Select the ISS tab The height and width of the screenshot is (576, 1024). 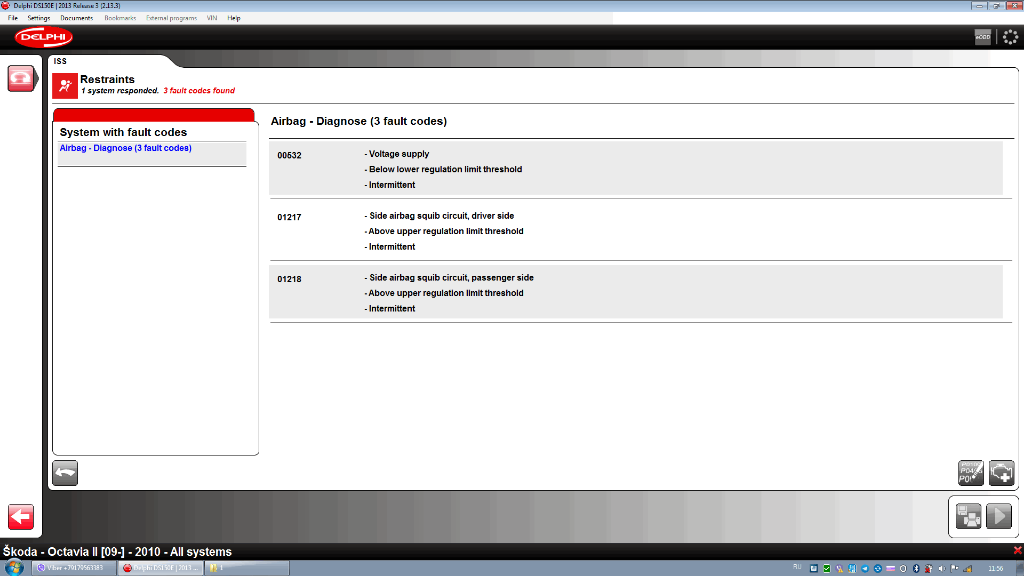pos(60,61)
